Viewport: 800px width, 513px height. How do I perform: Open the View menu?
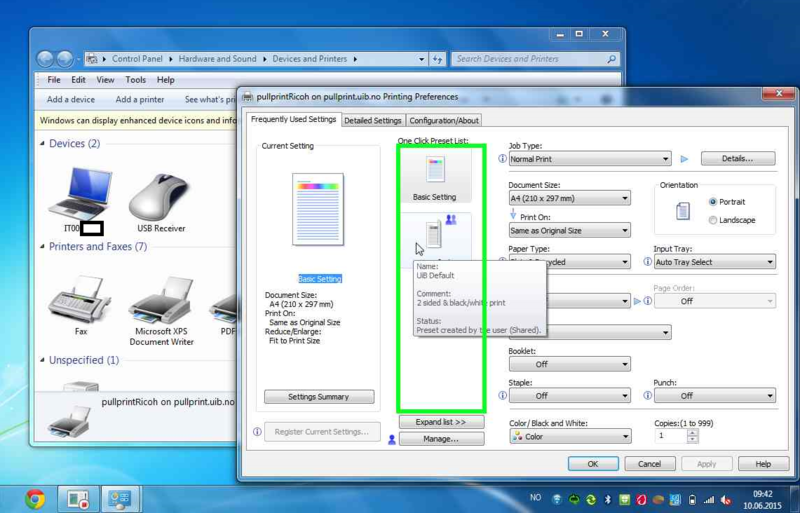105,80
